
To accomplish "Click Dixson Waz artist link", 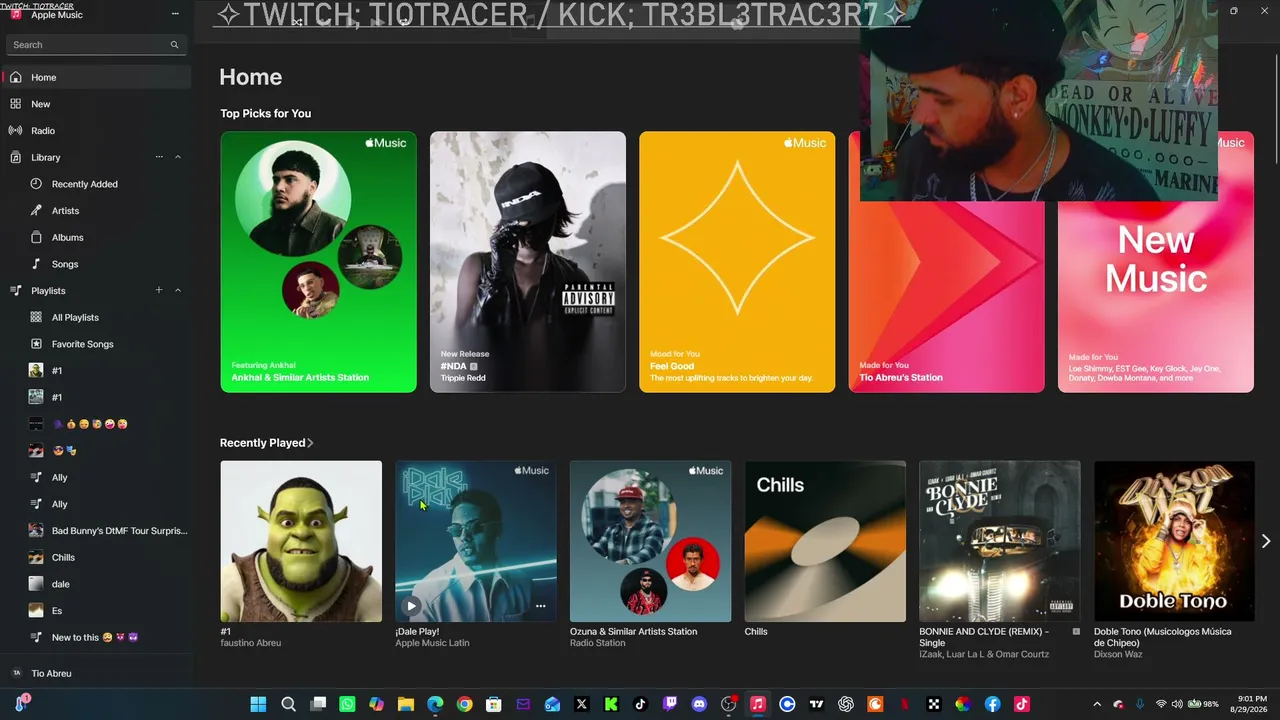I will tap(1118, 654).
